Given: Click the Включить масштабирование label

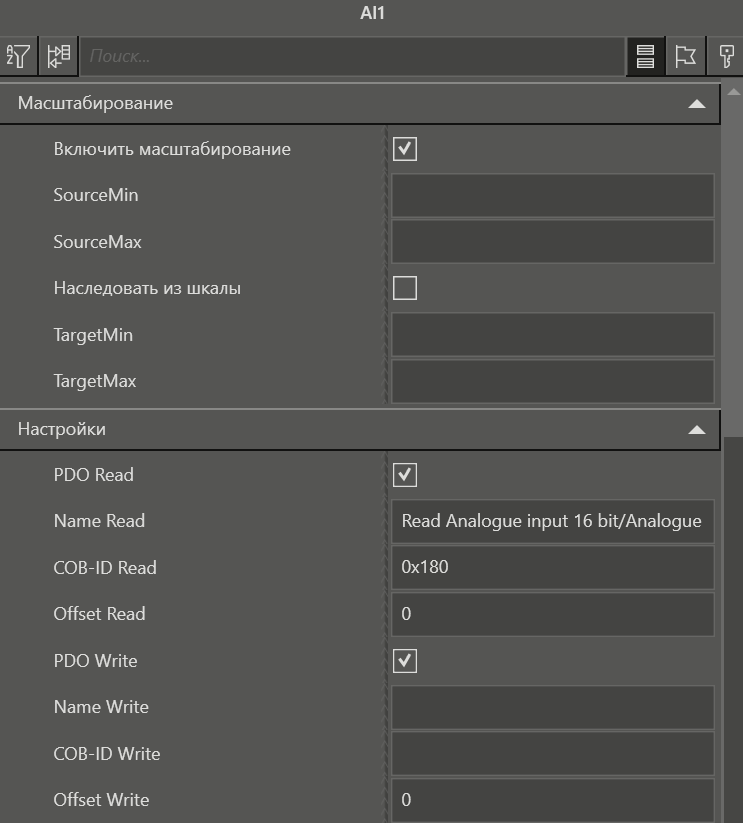Looking at the screenshot, I should pos(172,149).
